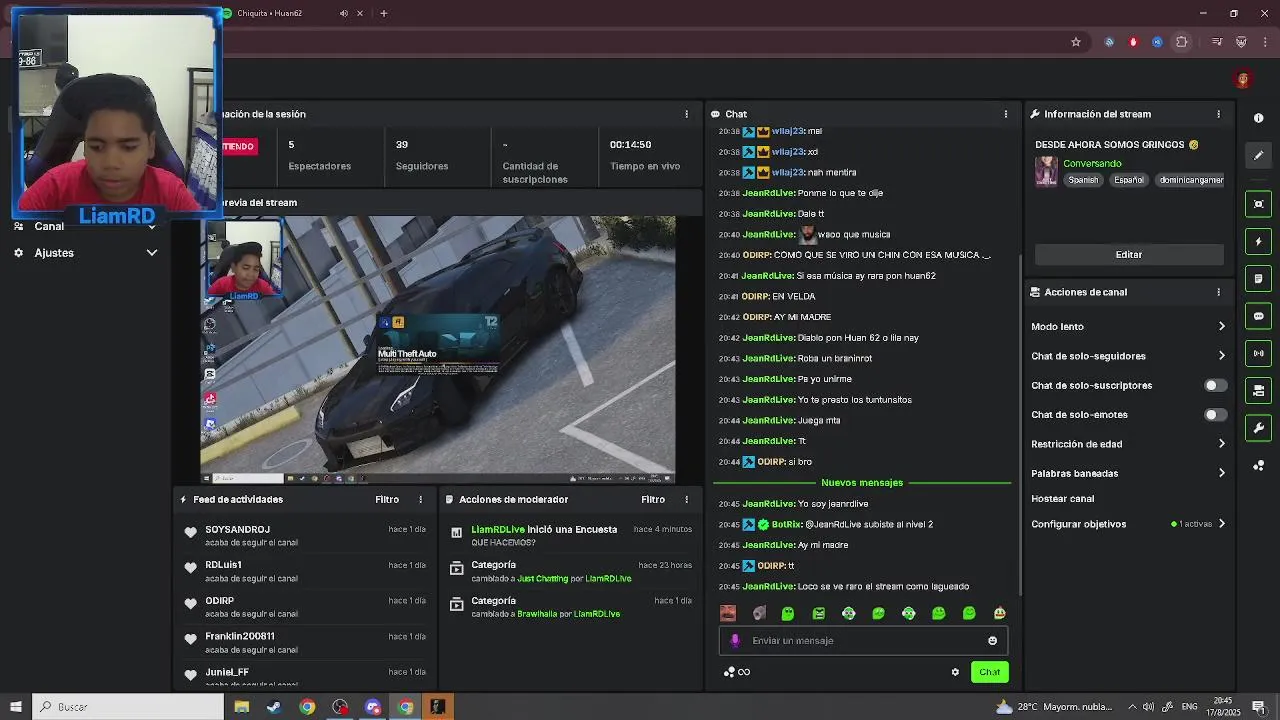This screenshot has width=1280, height=720.
Task: Click the broadcast signal icon in right sidebar
Action: [1258, 353]
